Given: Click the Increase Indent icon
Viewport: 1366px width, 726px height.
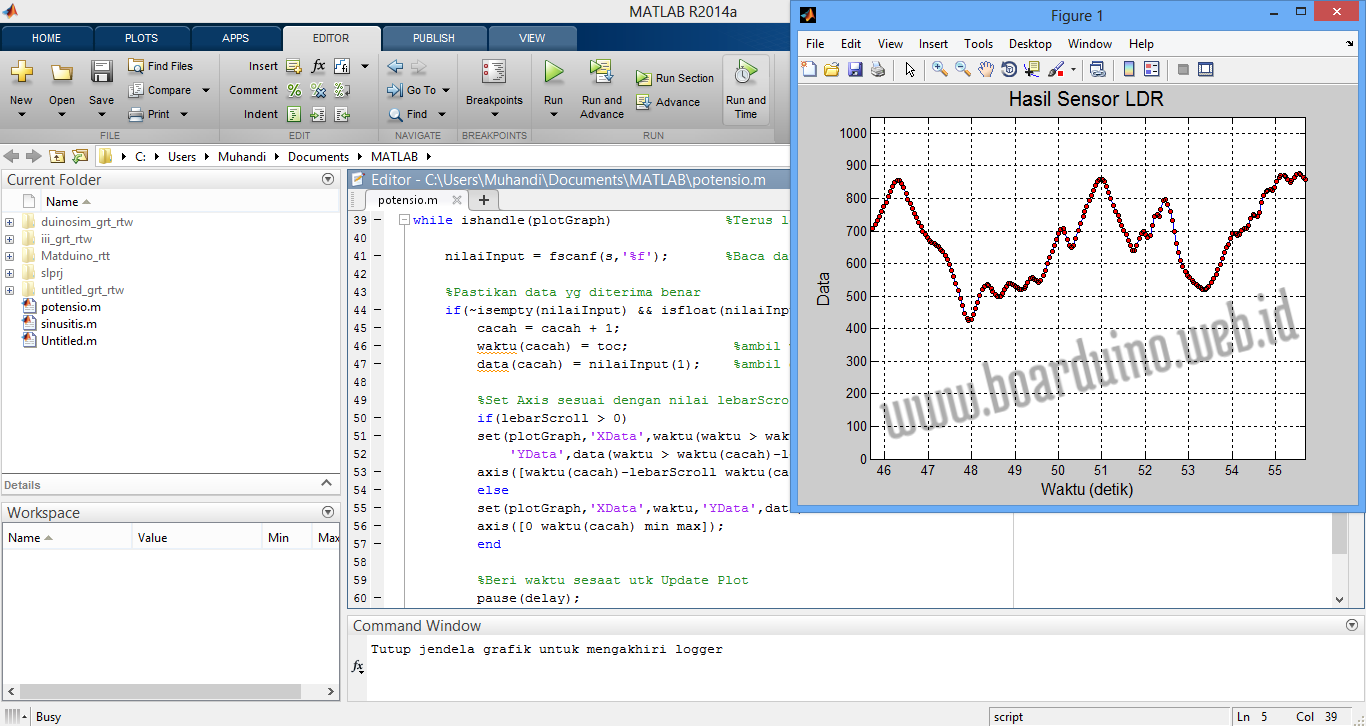Looking at the screenshot, I should tap(318, 114).
